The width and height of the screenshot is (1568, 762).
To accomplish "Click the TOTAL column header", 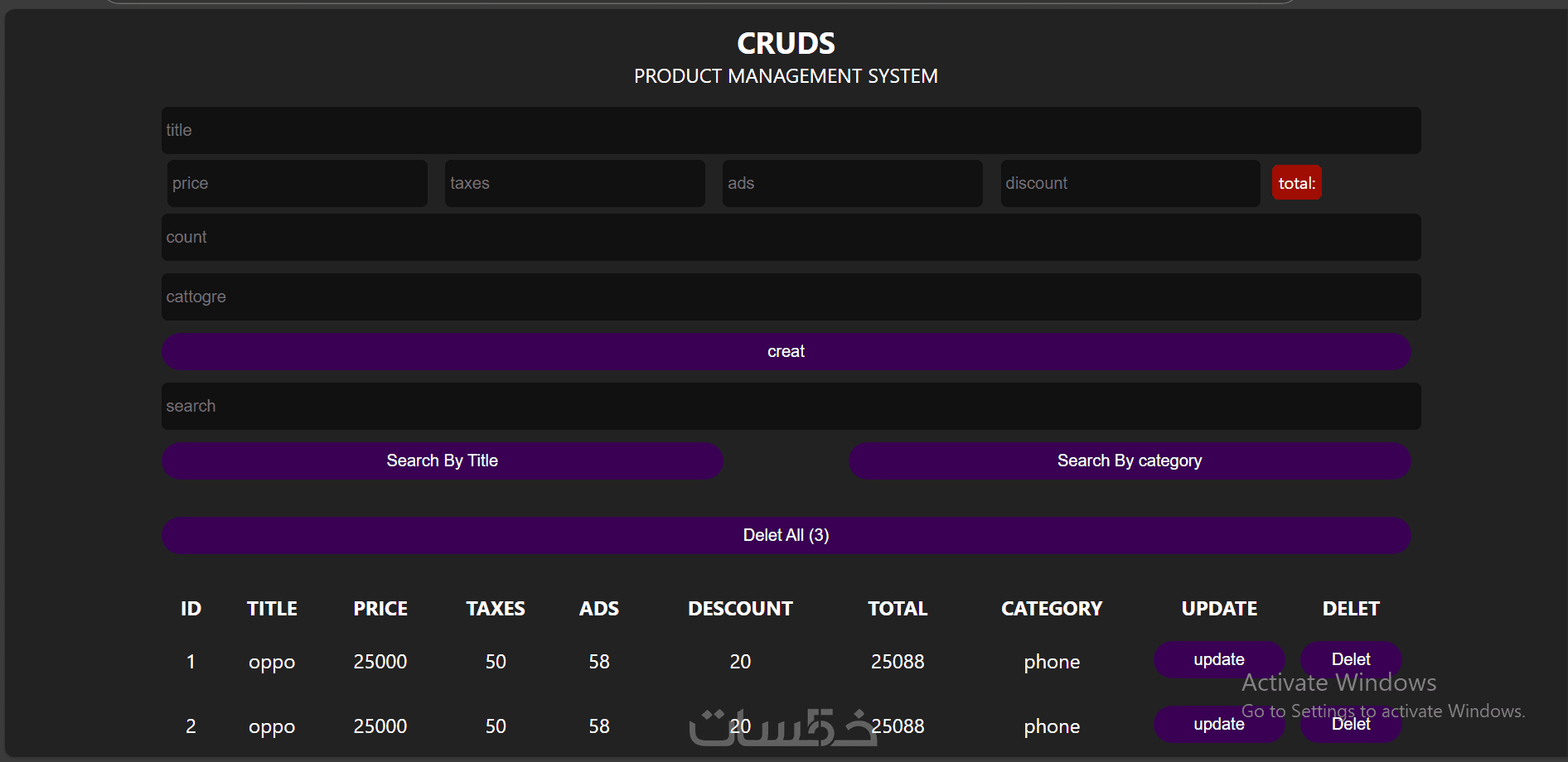I will point(898,609).
